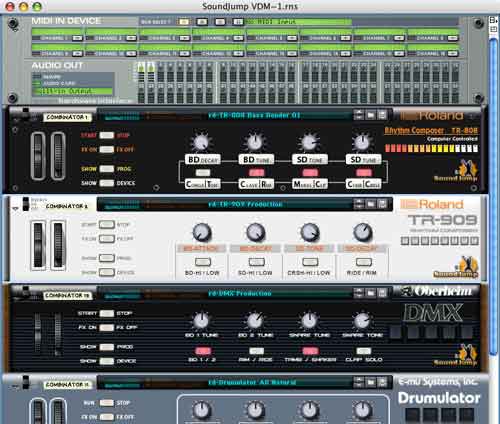Toggle Start/Stop button on TR-909

(x=107, y=224)
